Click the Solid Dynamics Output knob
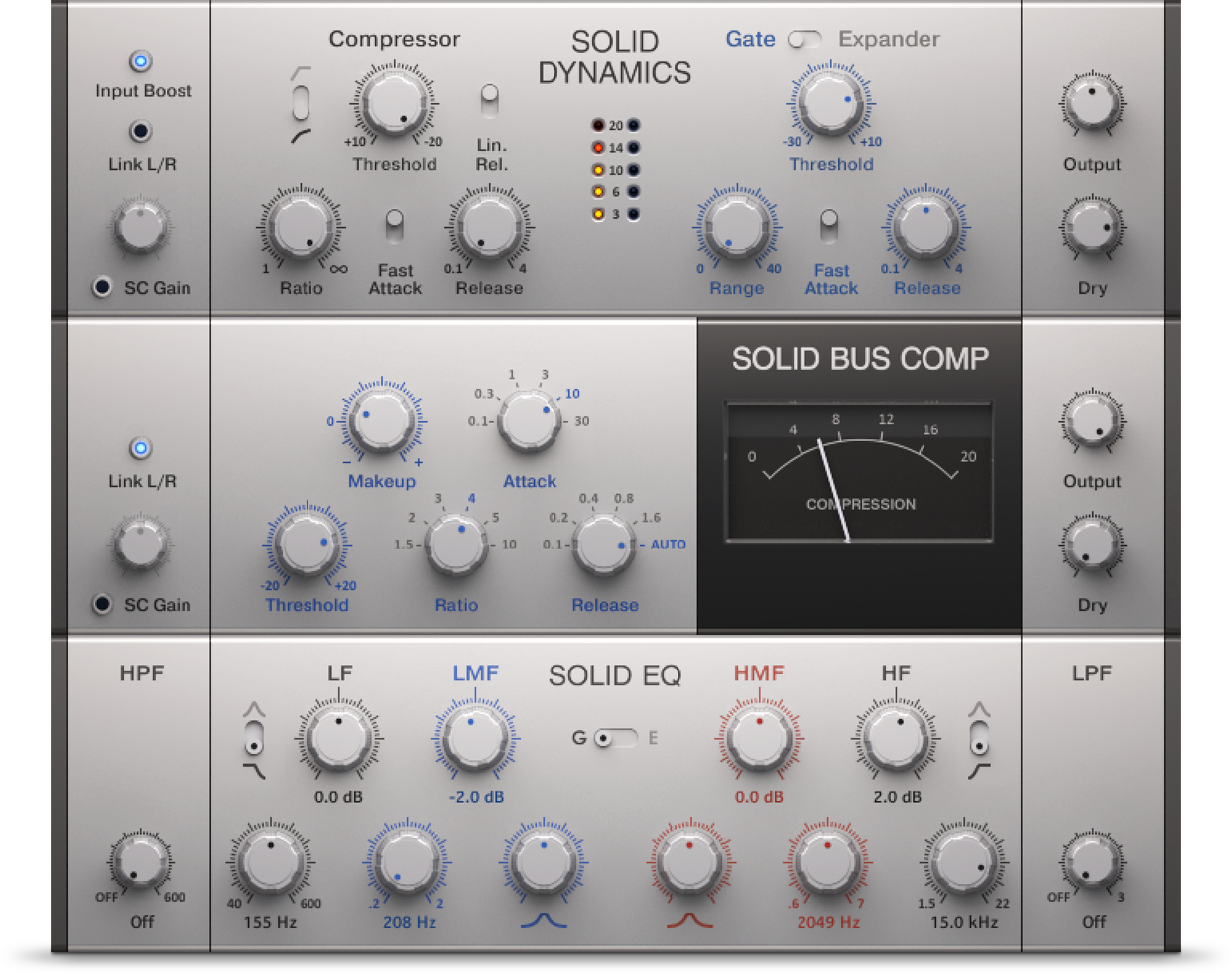 (1092, 104)
